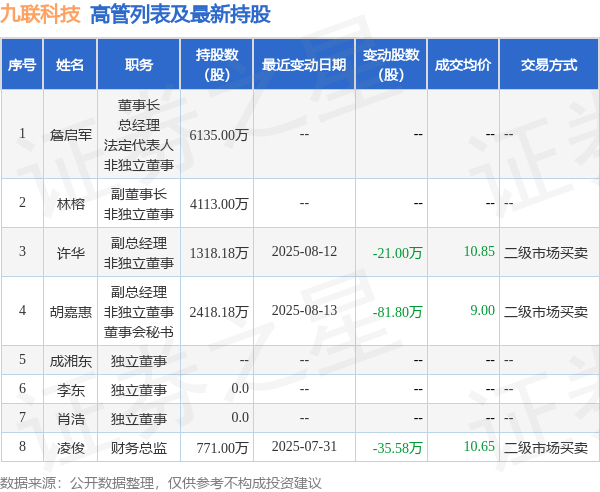
Task: Click the date 2025-07-31
Action: coord(304,446)
